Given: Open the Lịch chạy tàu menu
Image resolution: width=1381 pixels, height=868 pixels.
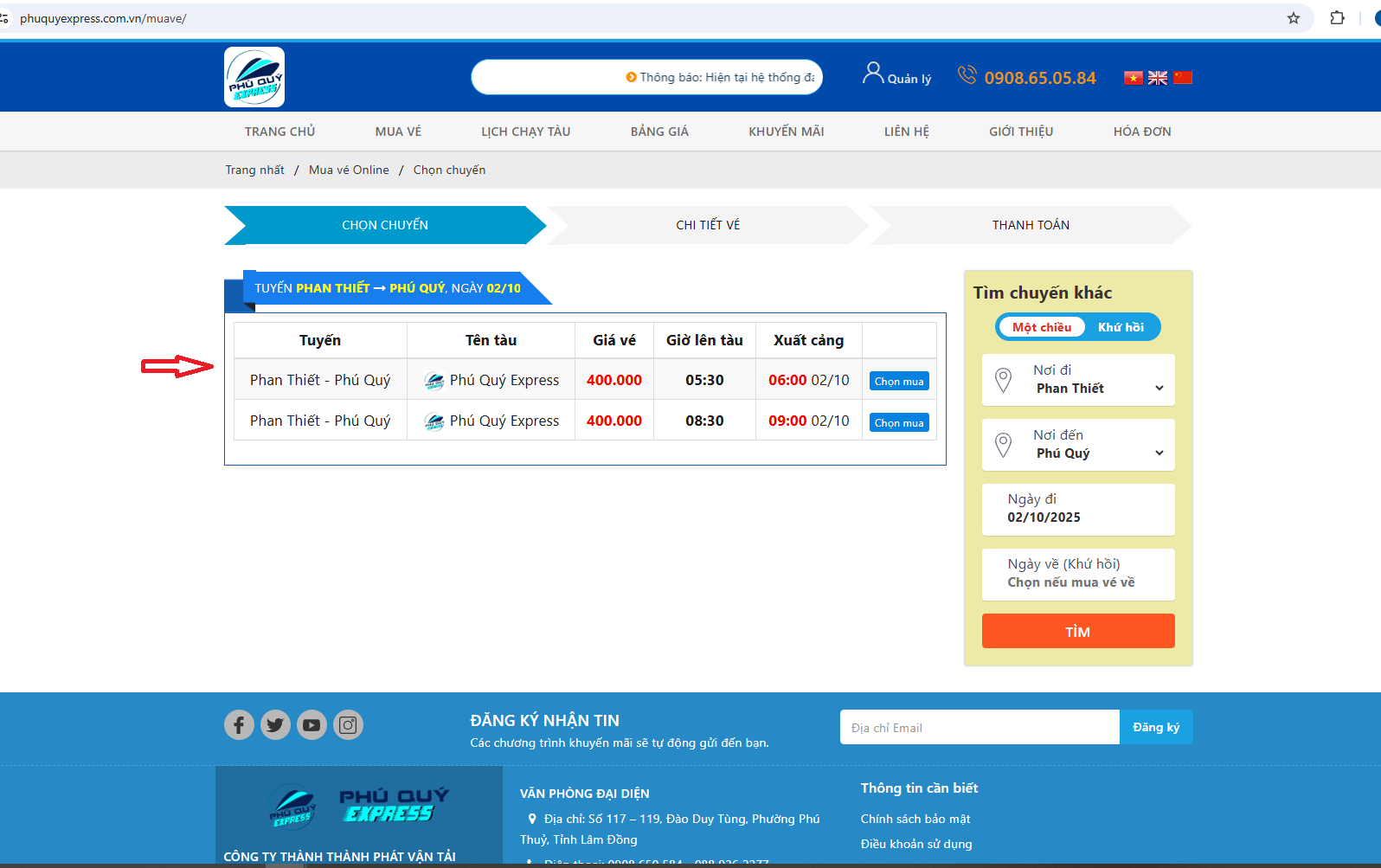Looking at the screenshot, I should click(525, 132).
